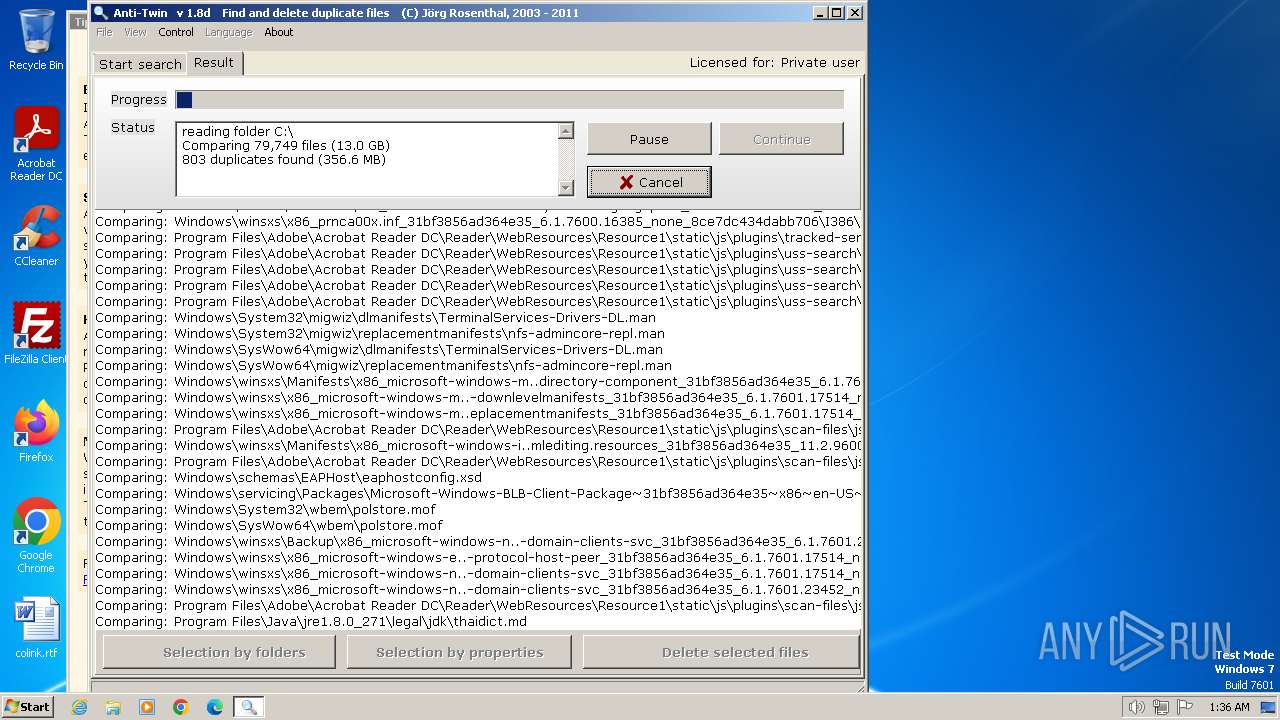
Task: Select System32 TerminalServices-Drivers-DL.man log line
Action: [x=375, y=318]
